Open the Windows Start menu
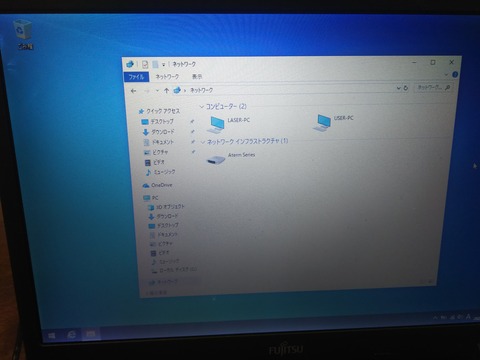480x360 pixels. 52,335
